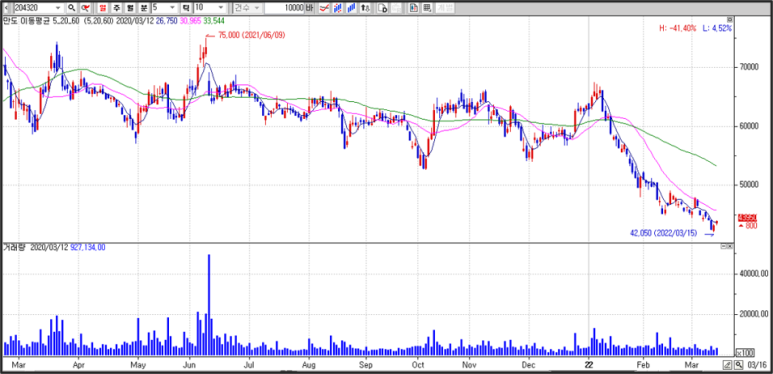
Task: Switch to line chart icon
Action: pyautogui.click(x=324, y=8)
